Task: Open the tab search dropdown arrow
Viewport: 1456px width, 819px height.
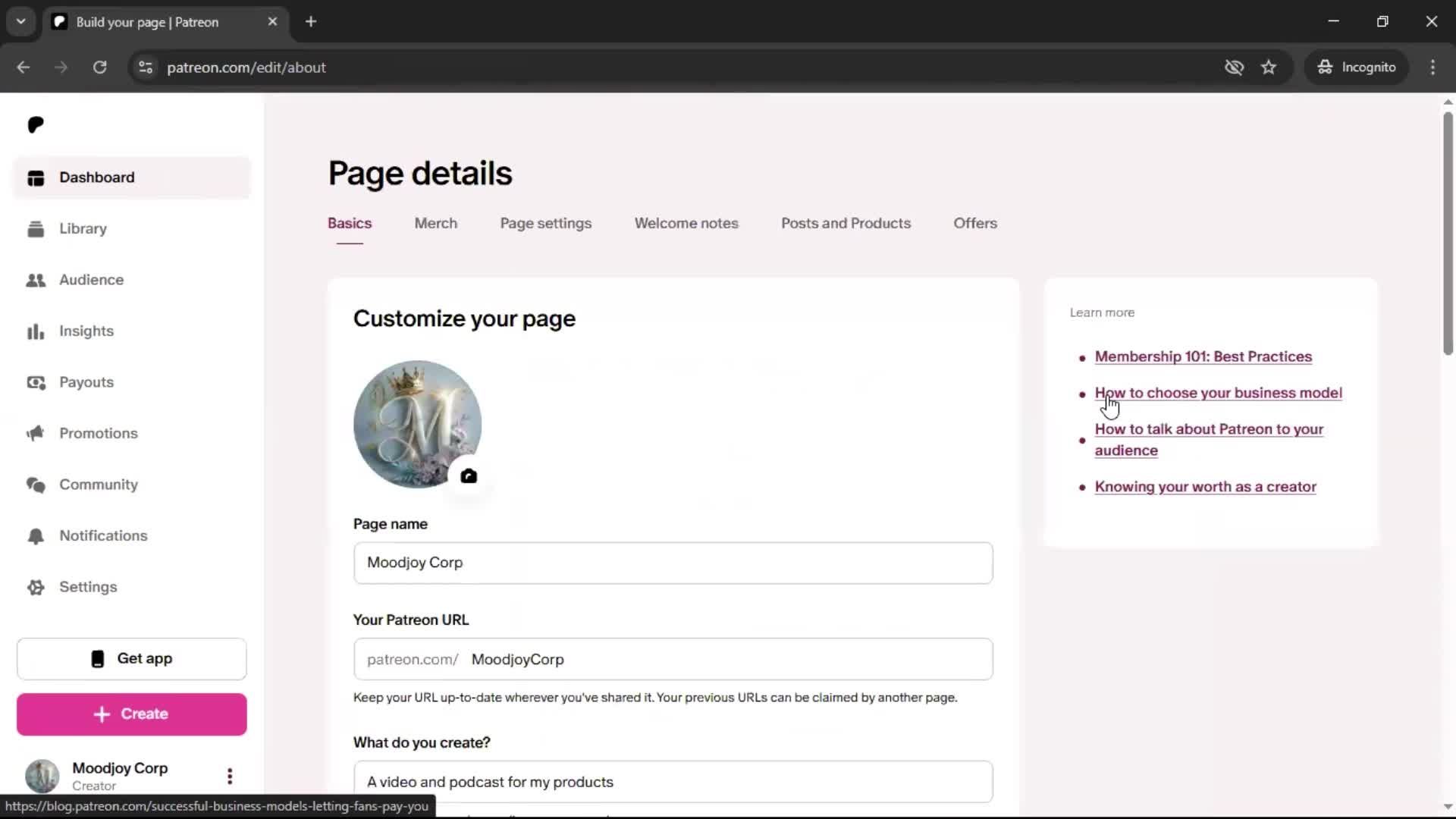Action: 21,21
